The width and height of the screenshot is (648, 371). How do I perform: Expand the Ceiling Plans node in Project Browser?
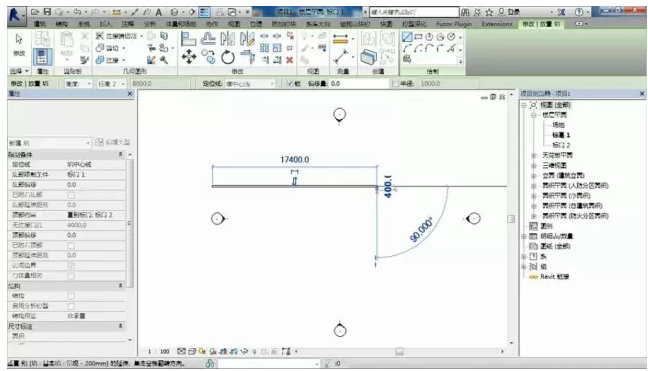(534, 155)
